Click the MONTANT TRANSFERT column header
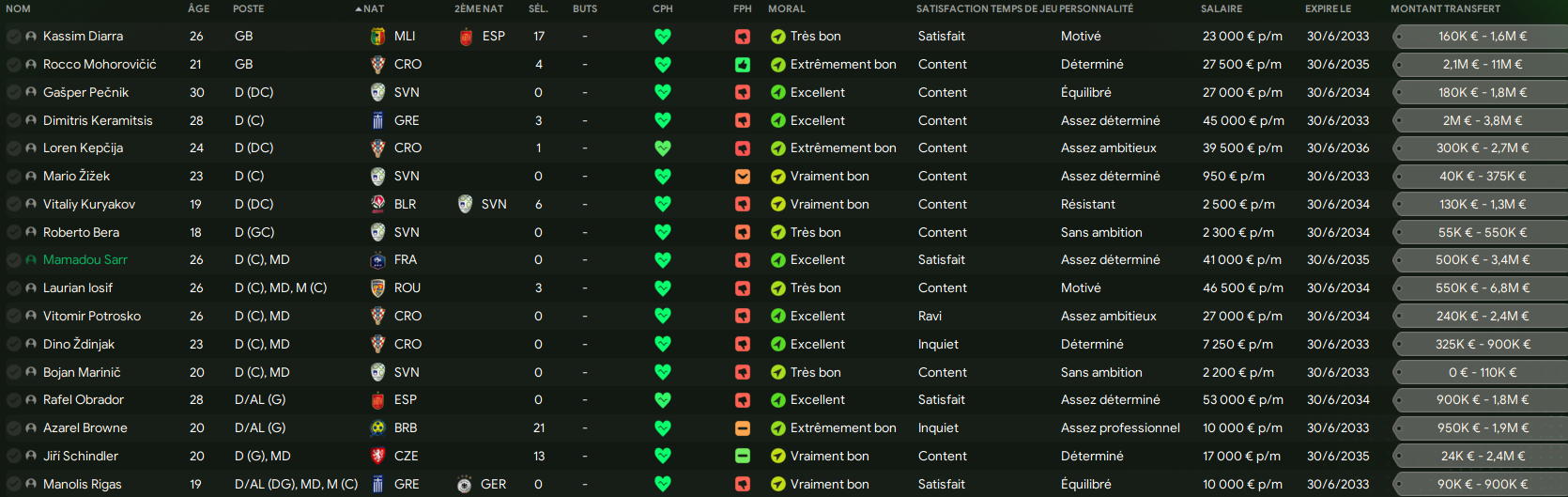Image resolution: width=1568 pixels, height=497 pixels. (x=1445, y=8)
